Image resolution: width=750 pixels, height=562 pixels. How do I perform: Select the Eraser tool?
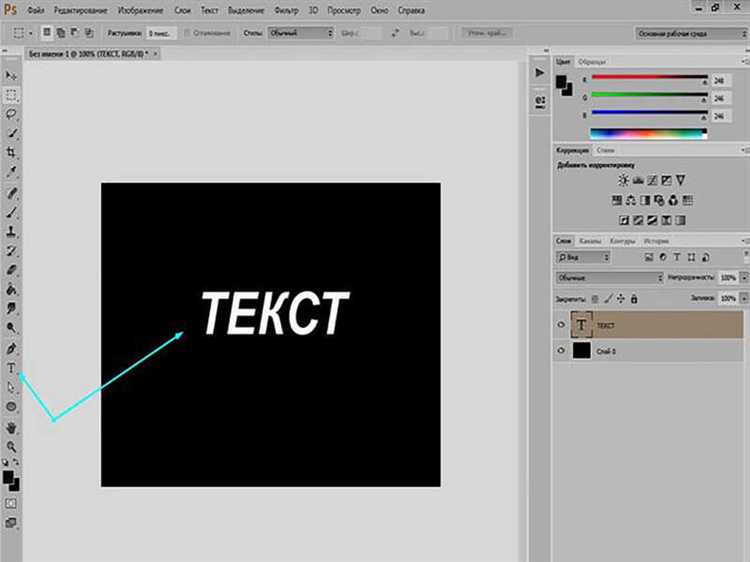[11, 270]
